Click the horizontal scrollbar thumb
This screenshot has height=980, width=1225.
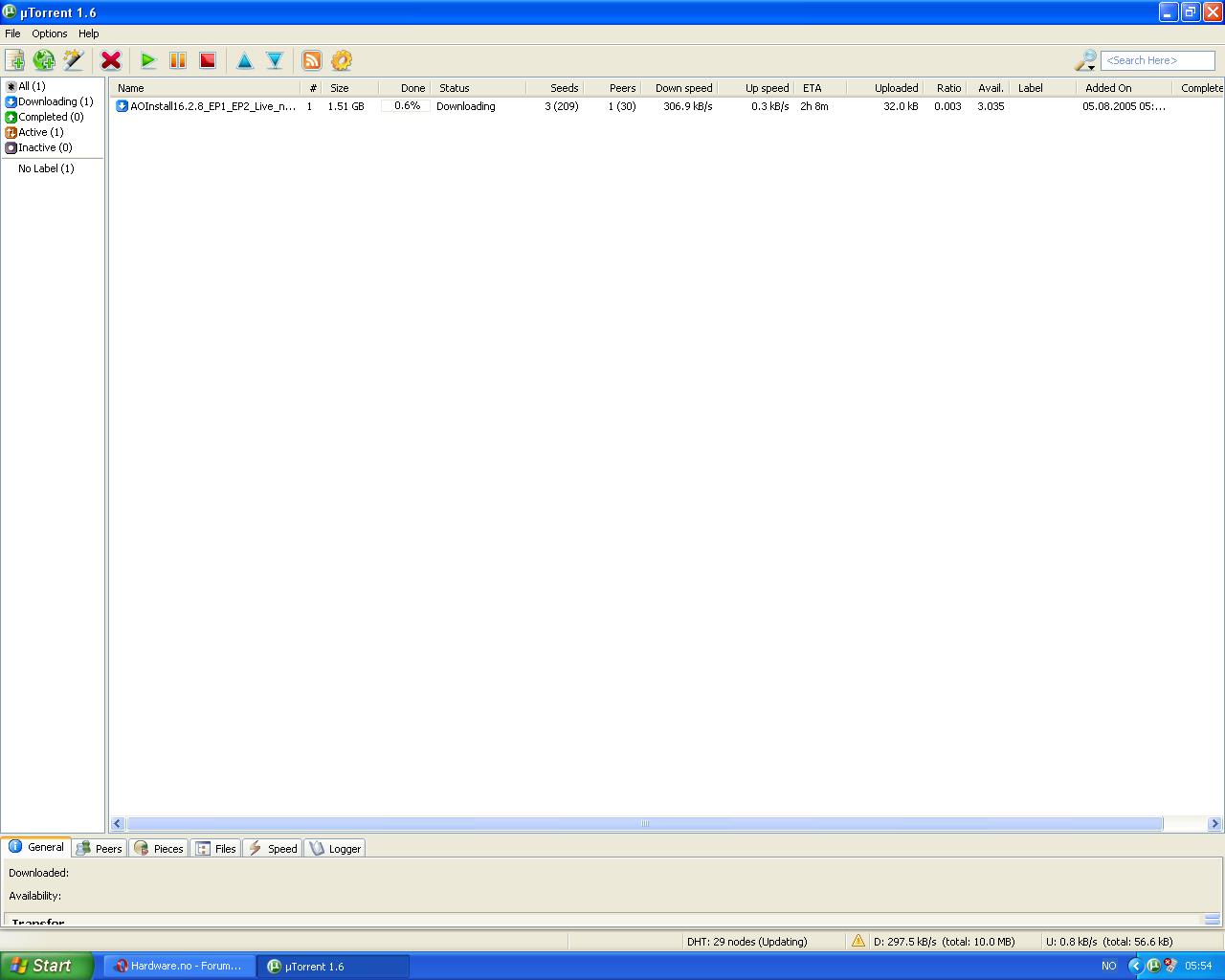(644, 823)
